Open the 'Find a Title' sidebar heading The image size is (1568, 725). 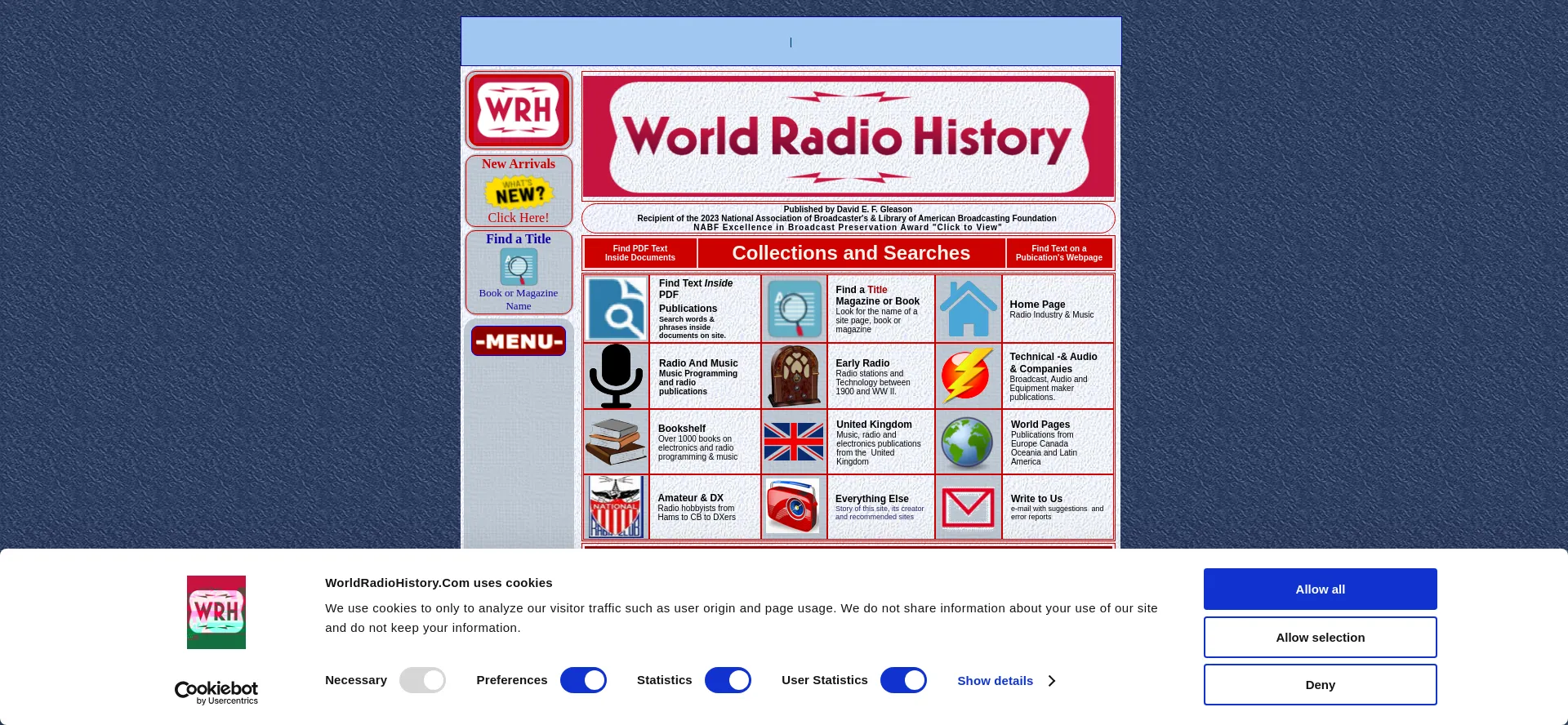pyautogui.click(x=519, y=239)
